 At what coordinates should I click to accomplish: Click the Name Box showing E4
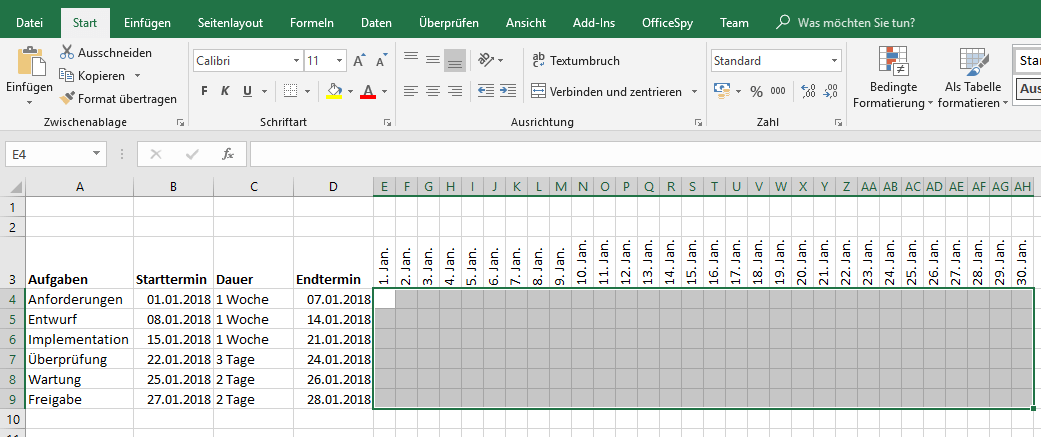47,154
